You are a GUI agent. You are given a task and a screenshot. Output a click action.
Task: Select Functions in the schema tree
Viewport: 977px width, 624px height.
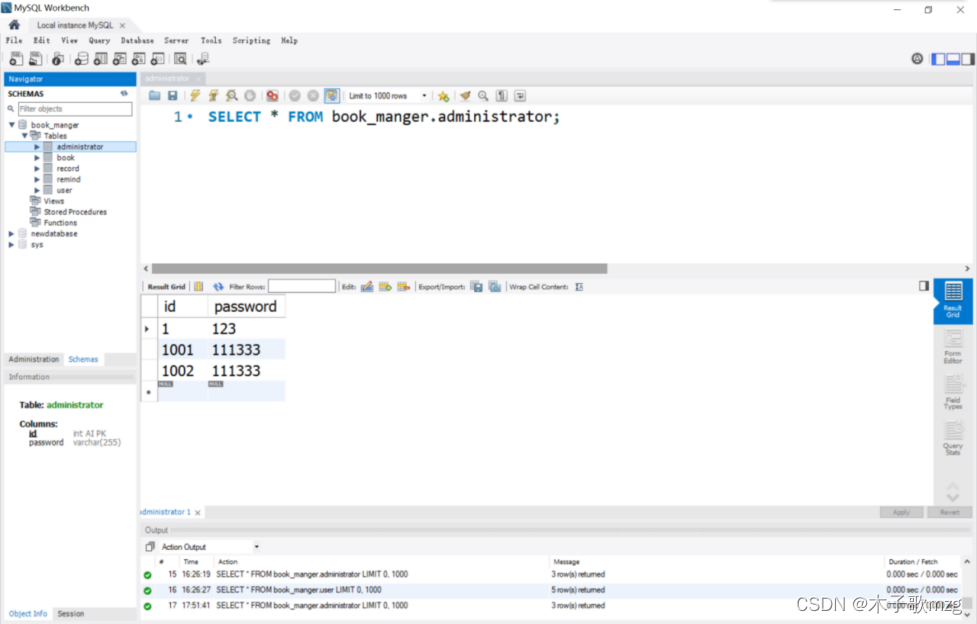point(60,223)
